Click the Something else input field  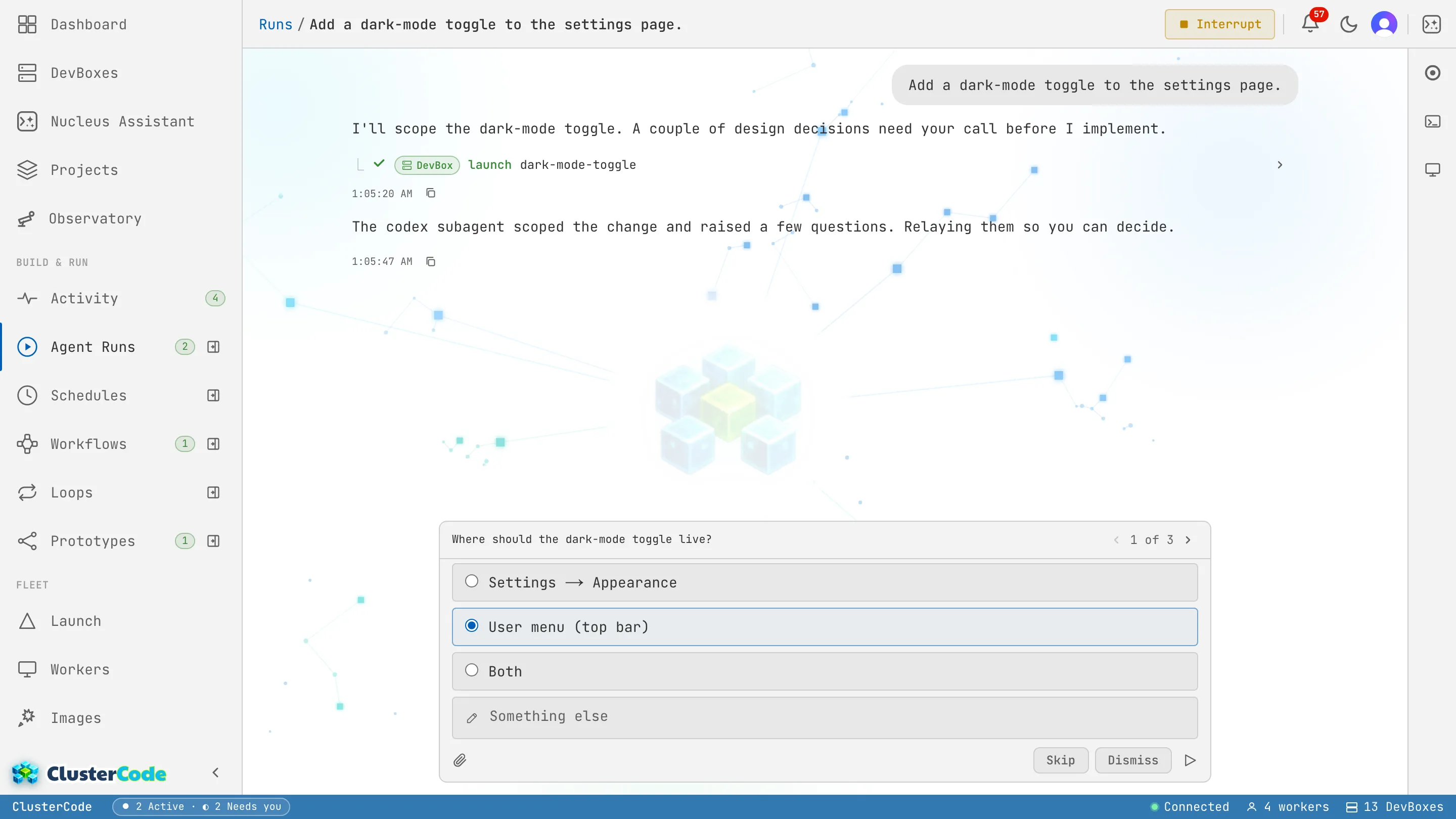pyautogui.click(x=825, y=717)
